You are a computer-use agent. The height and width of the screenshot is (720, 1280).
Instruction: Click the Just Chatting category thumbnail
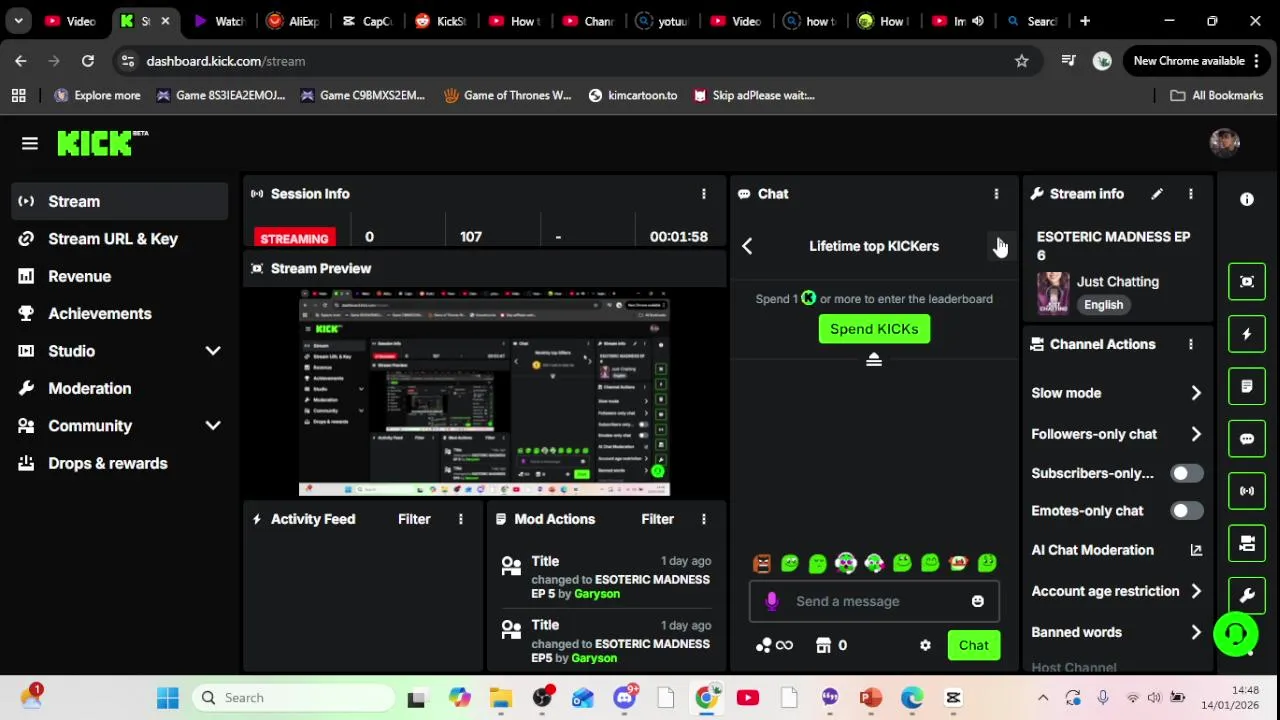[1052, 293]
